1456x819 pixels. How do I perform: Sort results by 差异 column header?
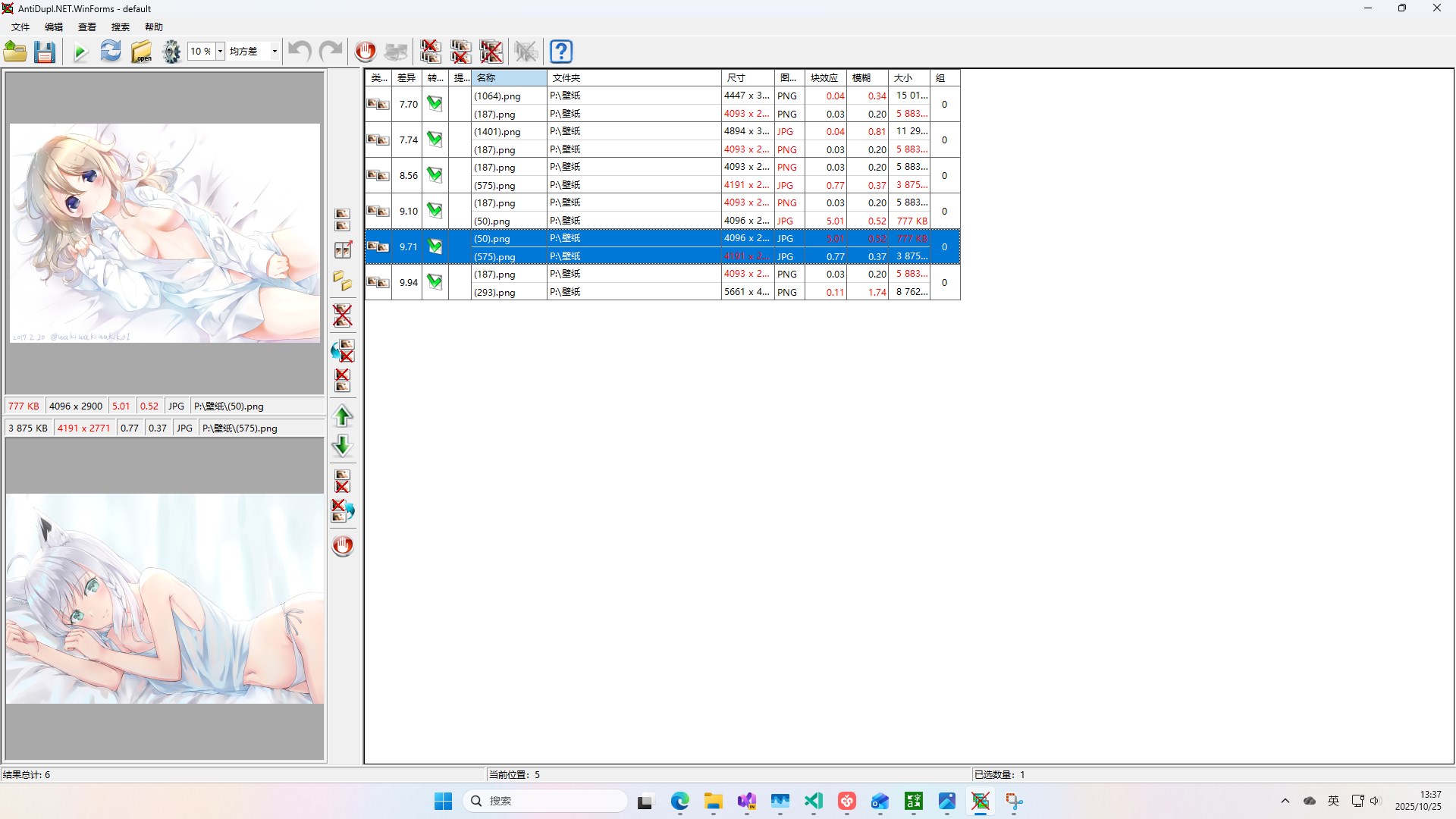[406, 77]
